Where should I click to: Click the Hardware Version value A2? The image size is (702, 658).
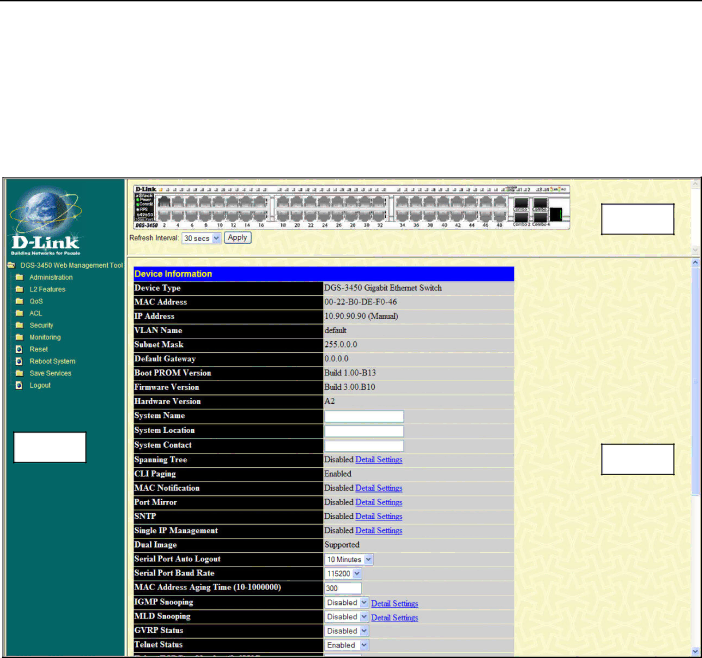pos(330,402)
